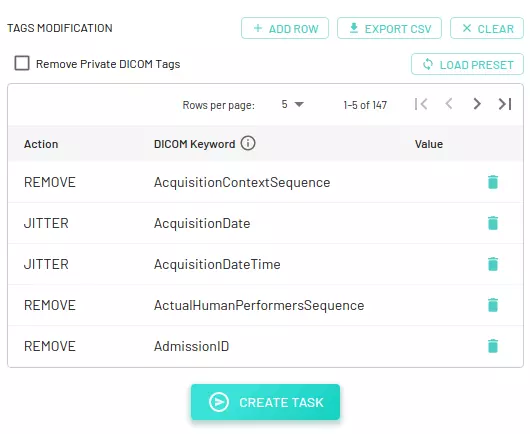Screen dimensions: 530x434
Task: Open the LOAD PRESET option
Action: 467,64
